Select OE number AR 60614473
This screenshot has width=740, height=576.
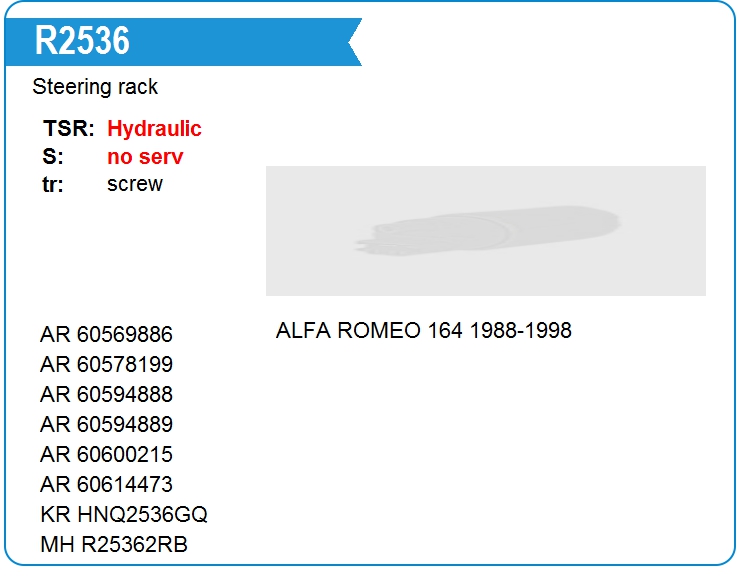point(107,484)
